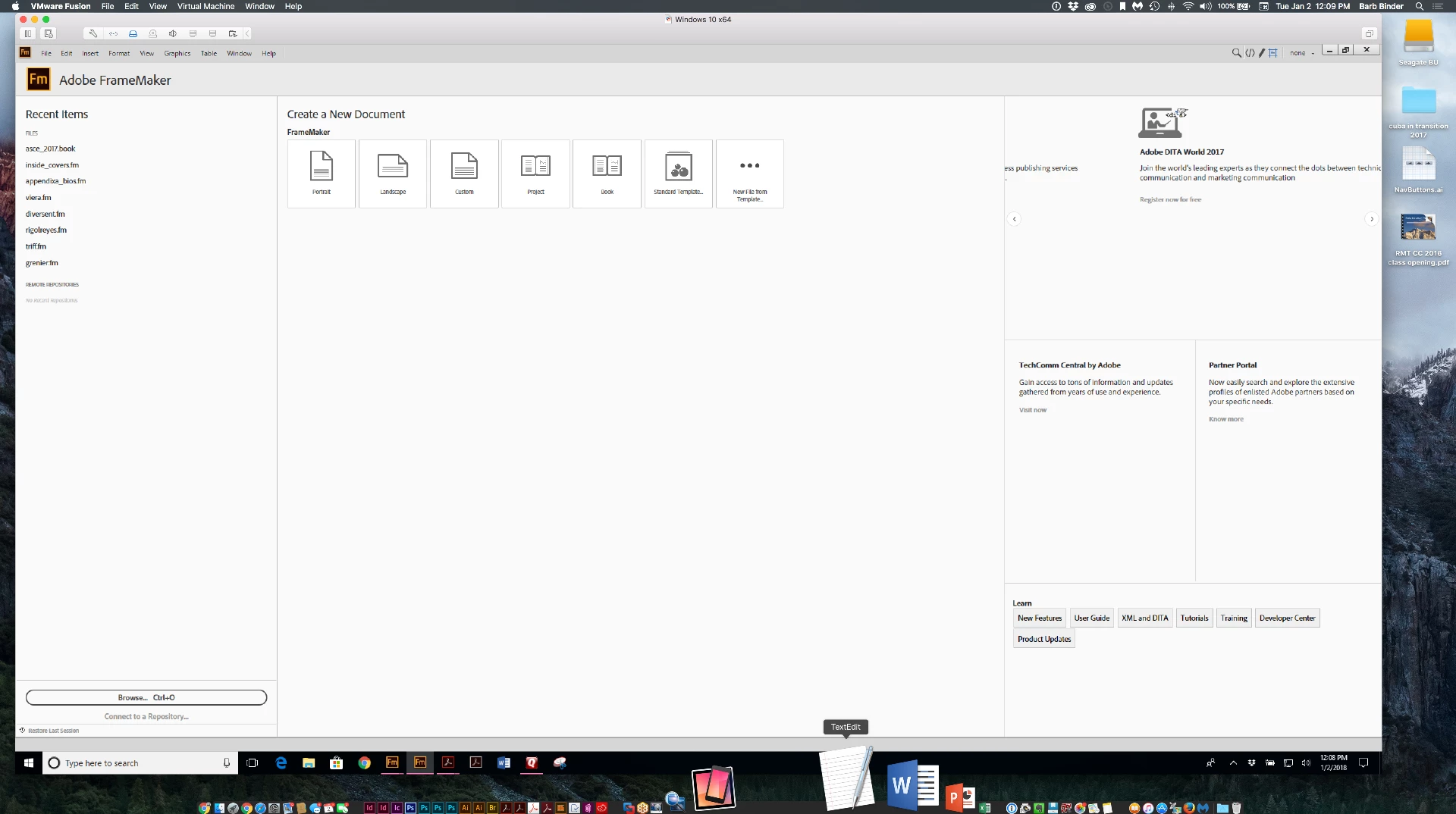The width and height of the screenshot is (1456, 814).
Task: Click the Browse Ctrl+O button
Action: tap(146, 697)
